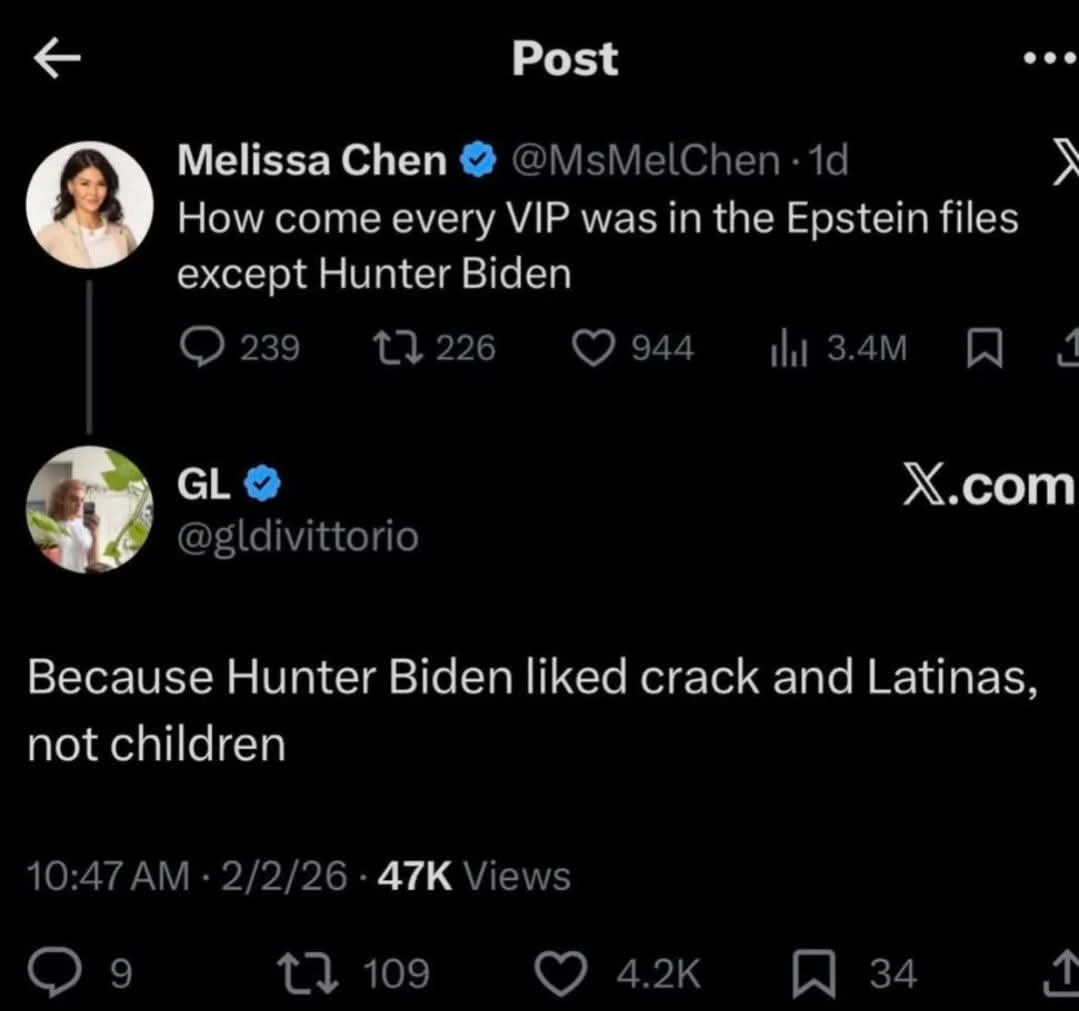Click the Melissa Chen display name
1079x1011 pixels.
[312, 160]
